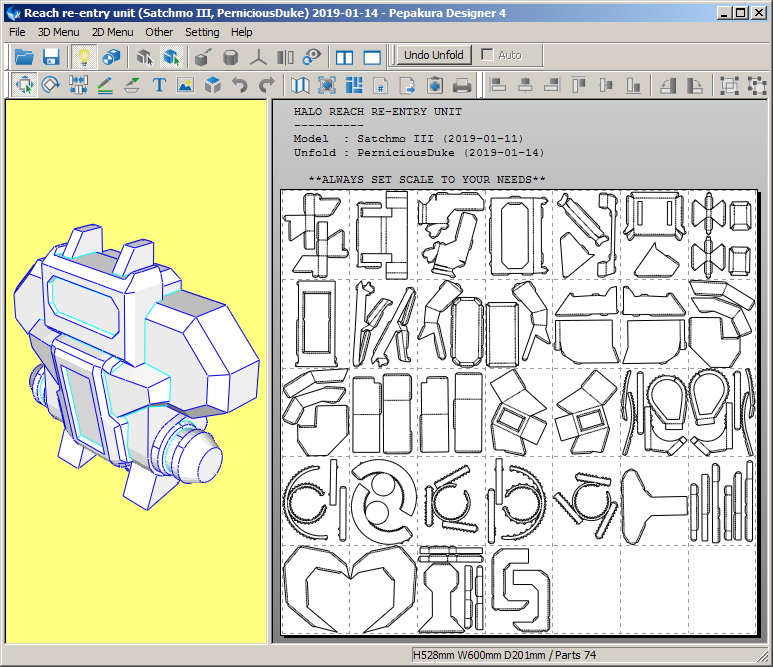Align selected parts to top
This screenshot has height=667, width=773.
pos(579,85)
